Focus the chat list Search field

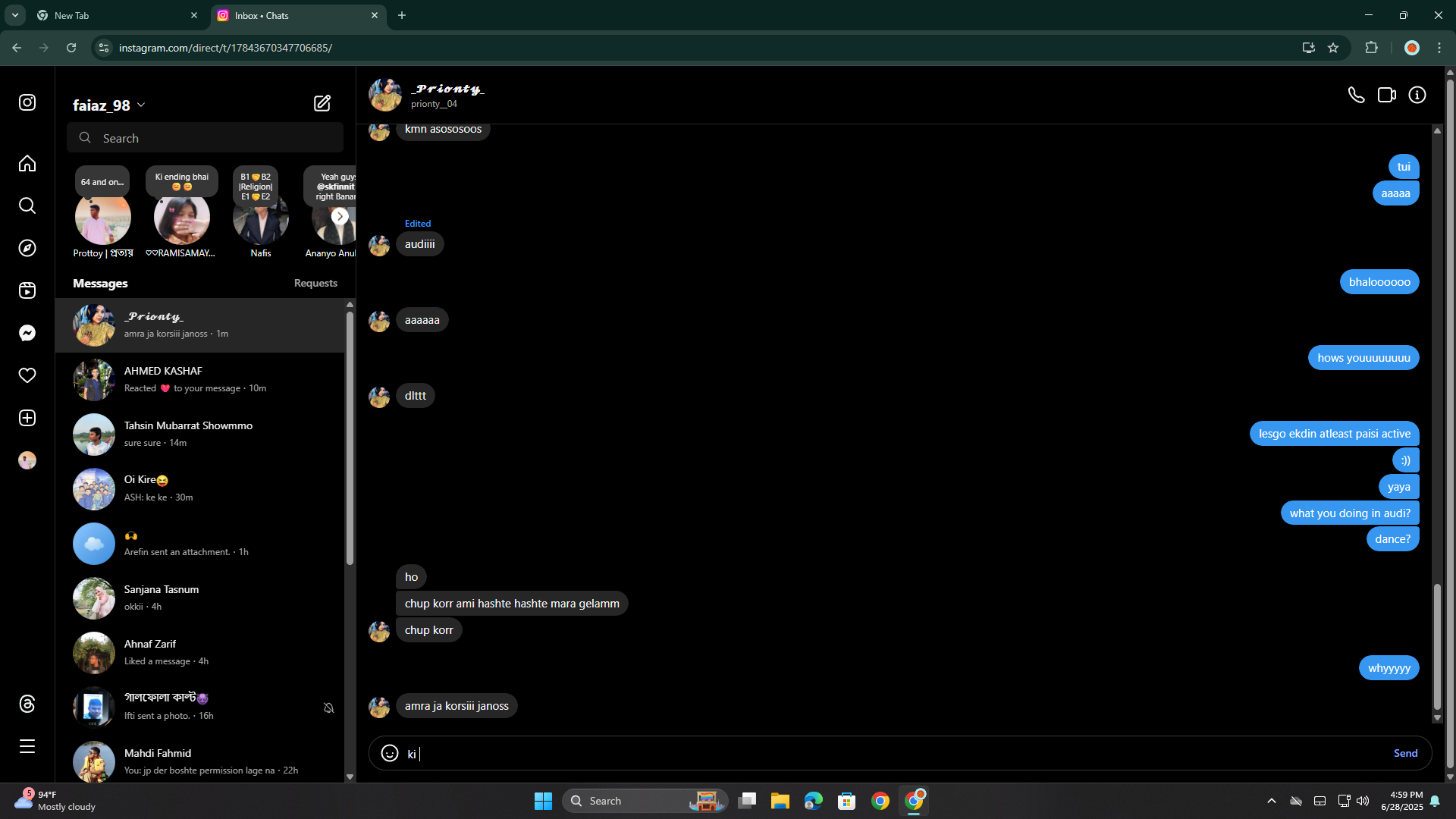[205, 138]
